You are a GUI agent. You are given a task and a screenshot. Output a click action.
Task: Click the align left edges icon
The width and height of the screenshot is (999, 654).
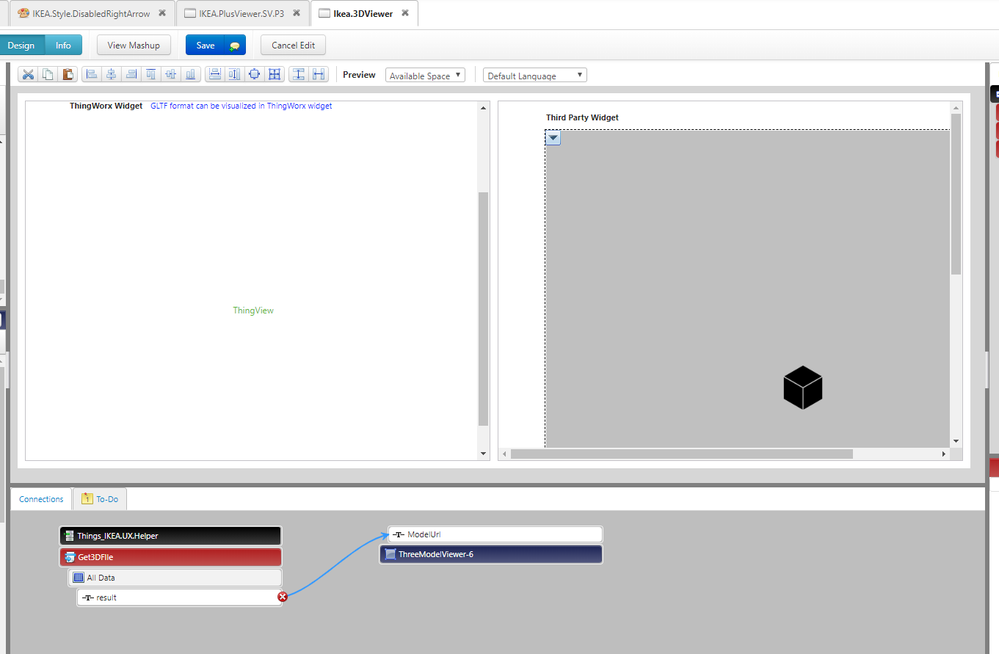[x=90, y=73]
